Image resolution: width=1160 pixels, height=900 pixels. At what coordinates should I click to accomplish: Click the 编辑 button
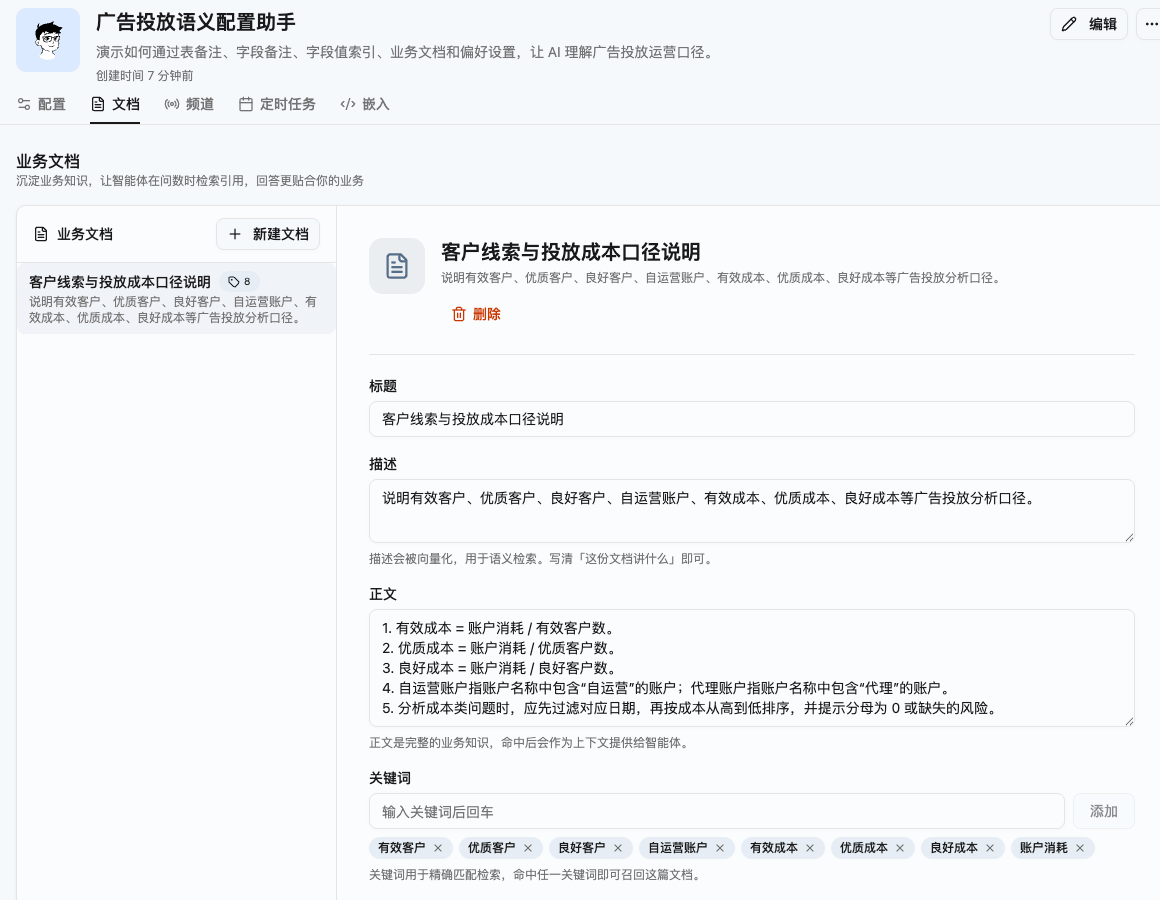[x=1088, y=24]
